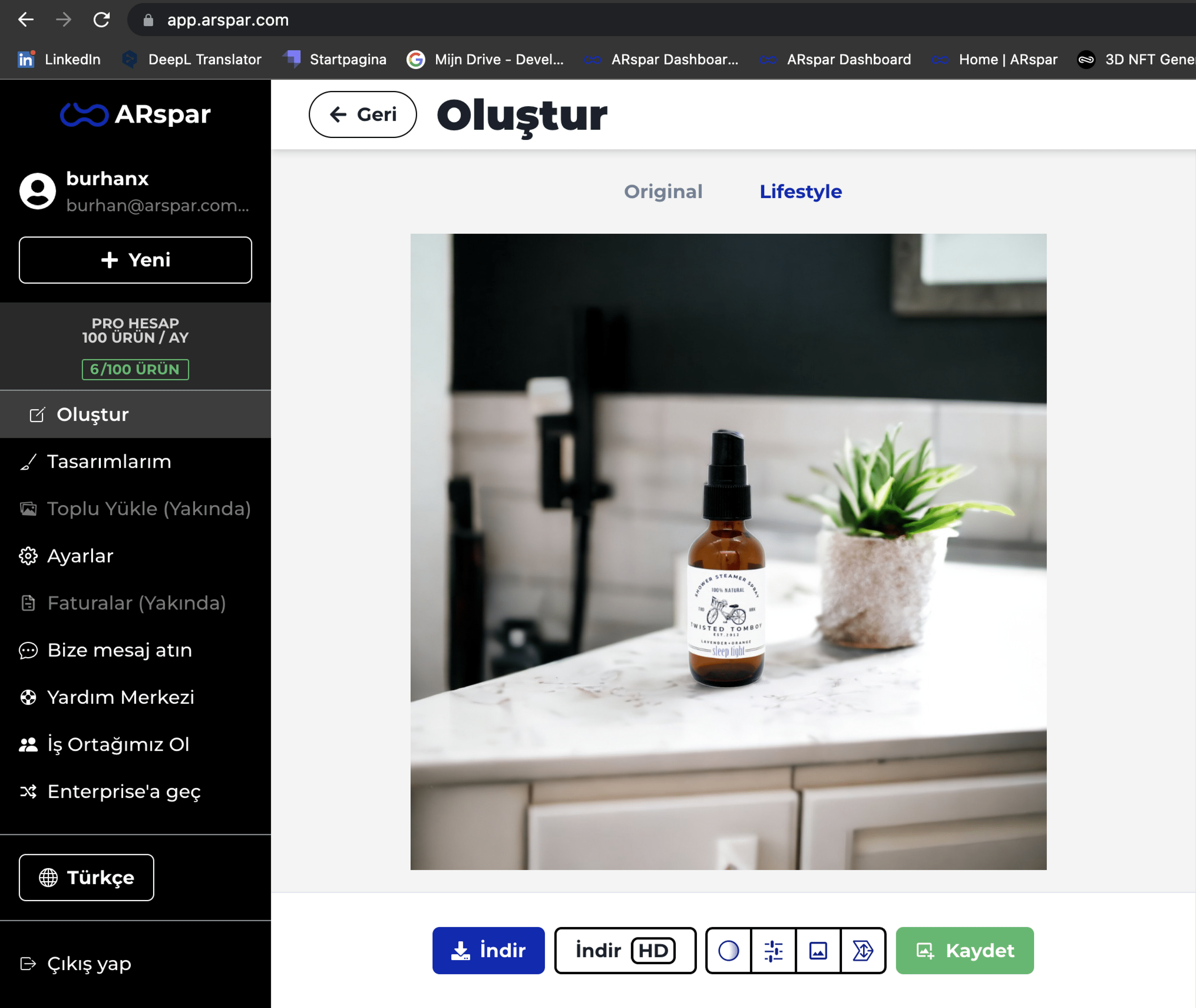Click the resize/flip arrows tool icon
This screenshot has height=1008, width=1196.
tap(863, 950)
